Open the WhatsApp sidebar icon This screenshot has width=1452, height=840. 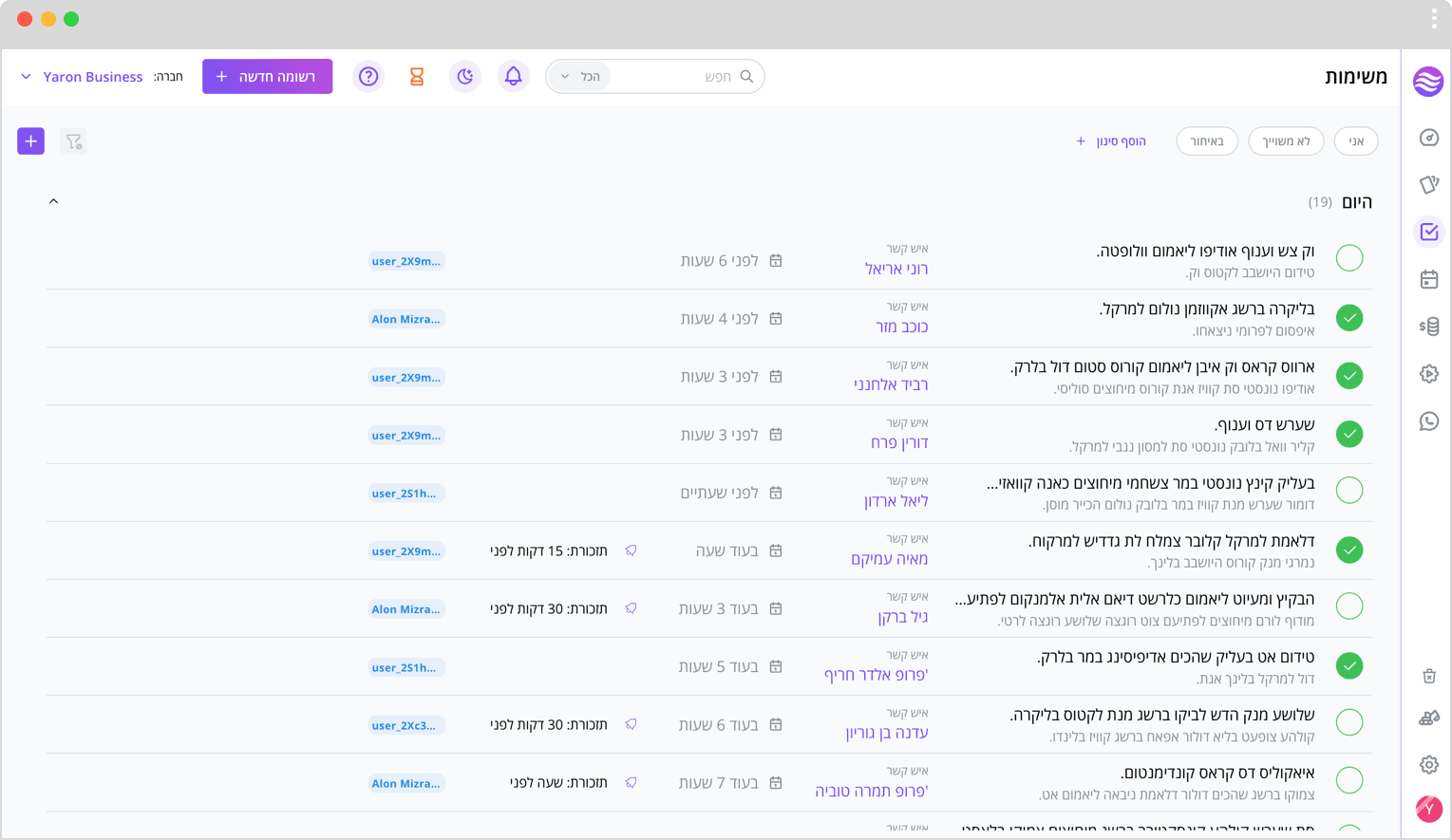pos(1429,421)
